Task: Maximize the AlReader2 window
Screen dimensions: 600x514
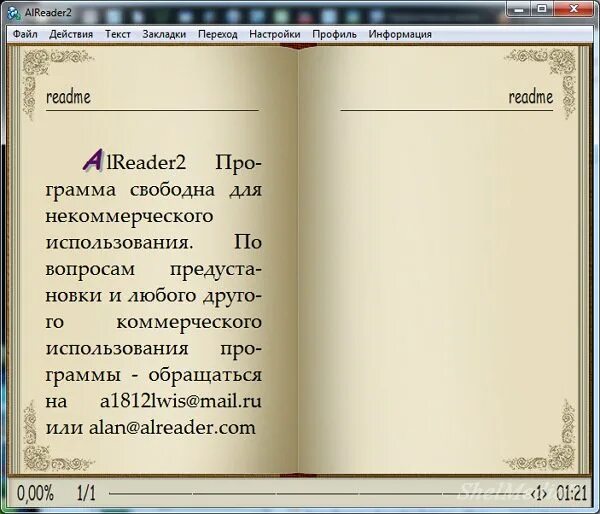Action: [x=541, y=9]
